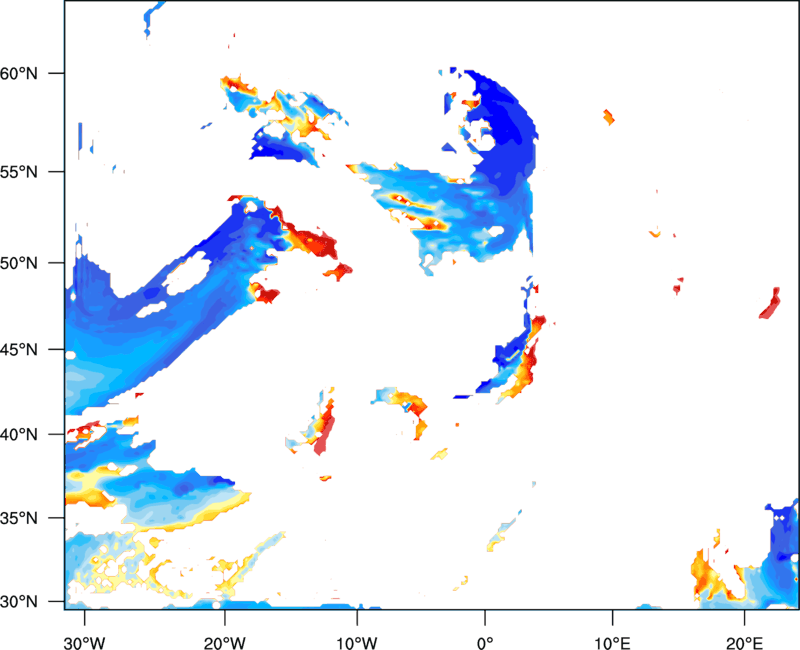Click the 0° longitude label
The image size is (800, 650).
(x=485, y=643)
